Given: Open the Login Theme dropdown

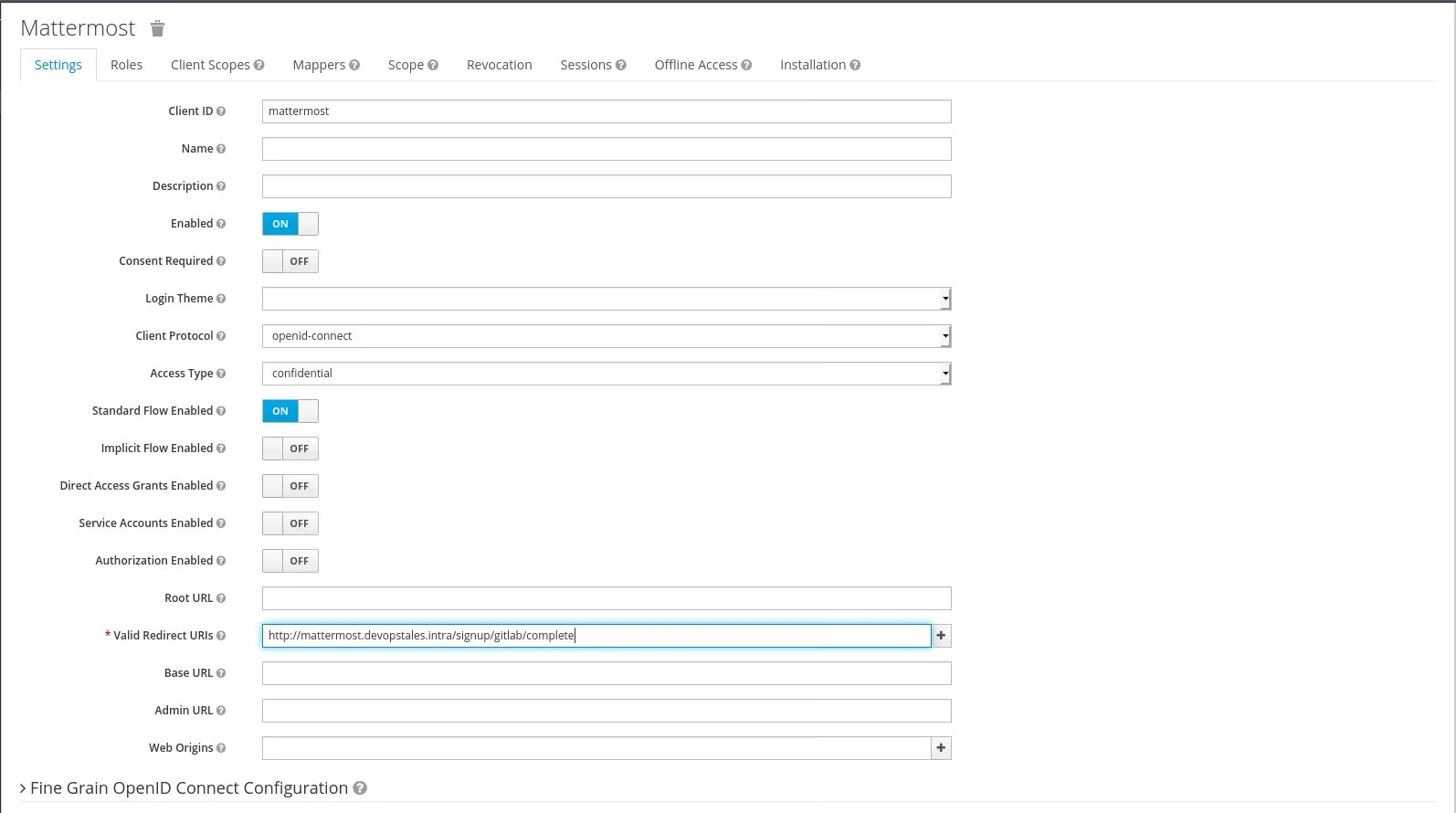Looking at the screenshot, I should (606, 299).
